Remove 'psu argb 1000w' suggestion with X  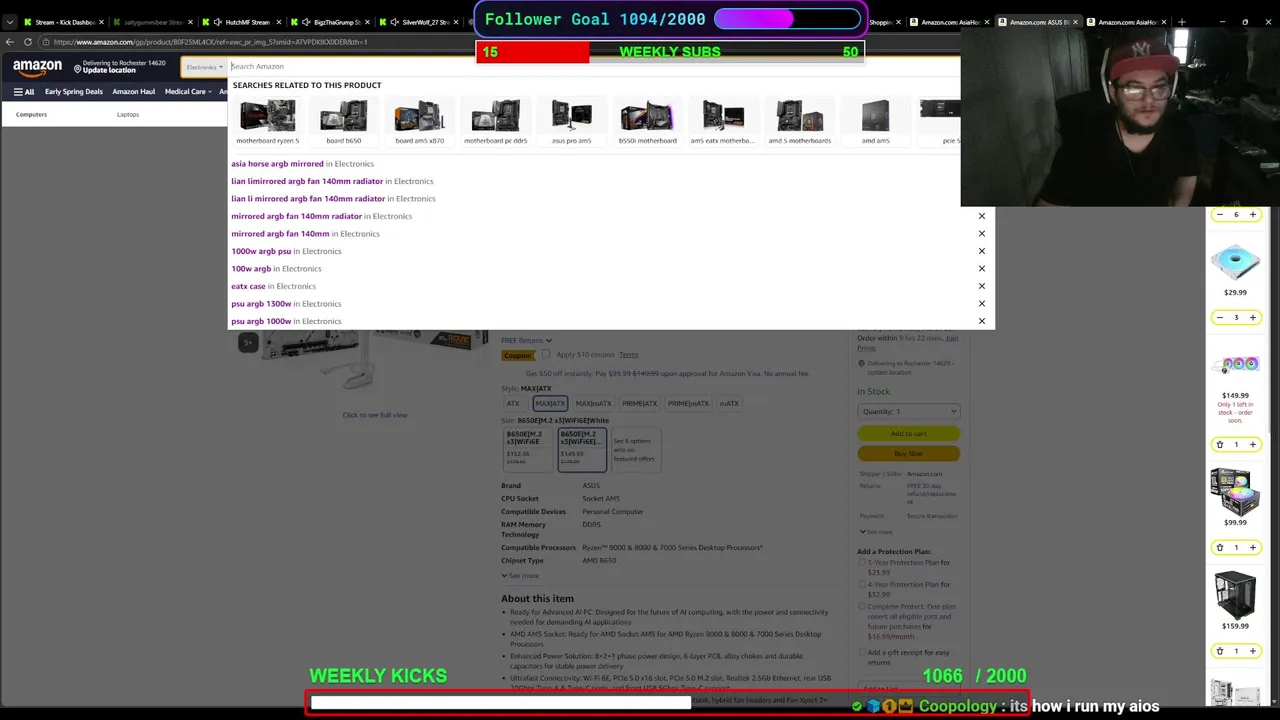point(981,321)
